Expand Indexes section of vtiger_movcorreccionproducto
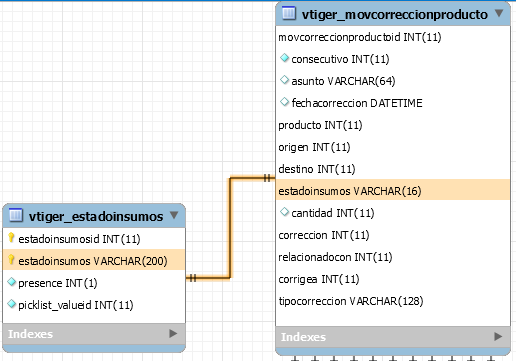The width and height of the screenshot is (516, 361). tap(498, 336)
